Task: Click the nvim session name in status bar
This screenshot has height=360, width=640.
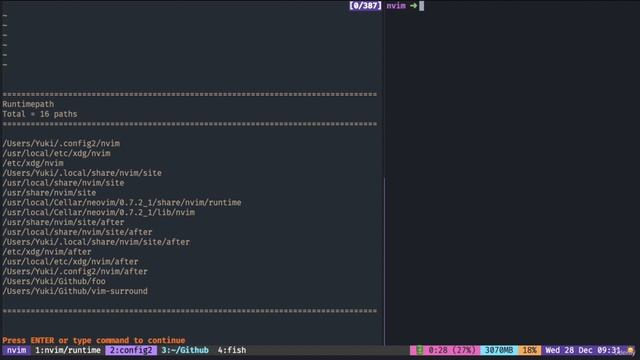Action: click(x=16, y=350)
